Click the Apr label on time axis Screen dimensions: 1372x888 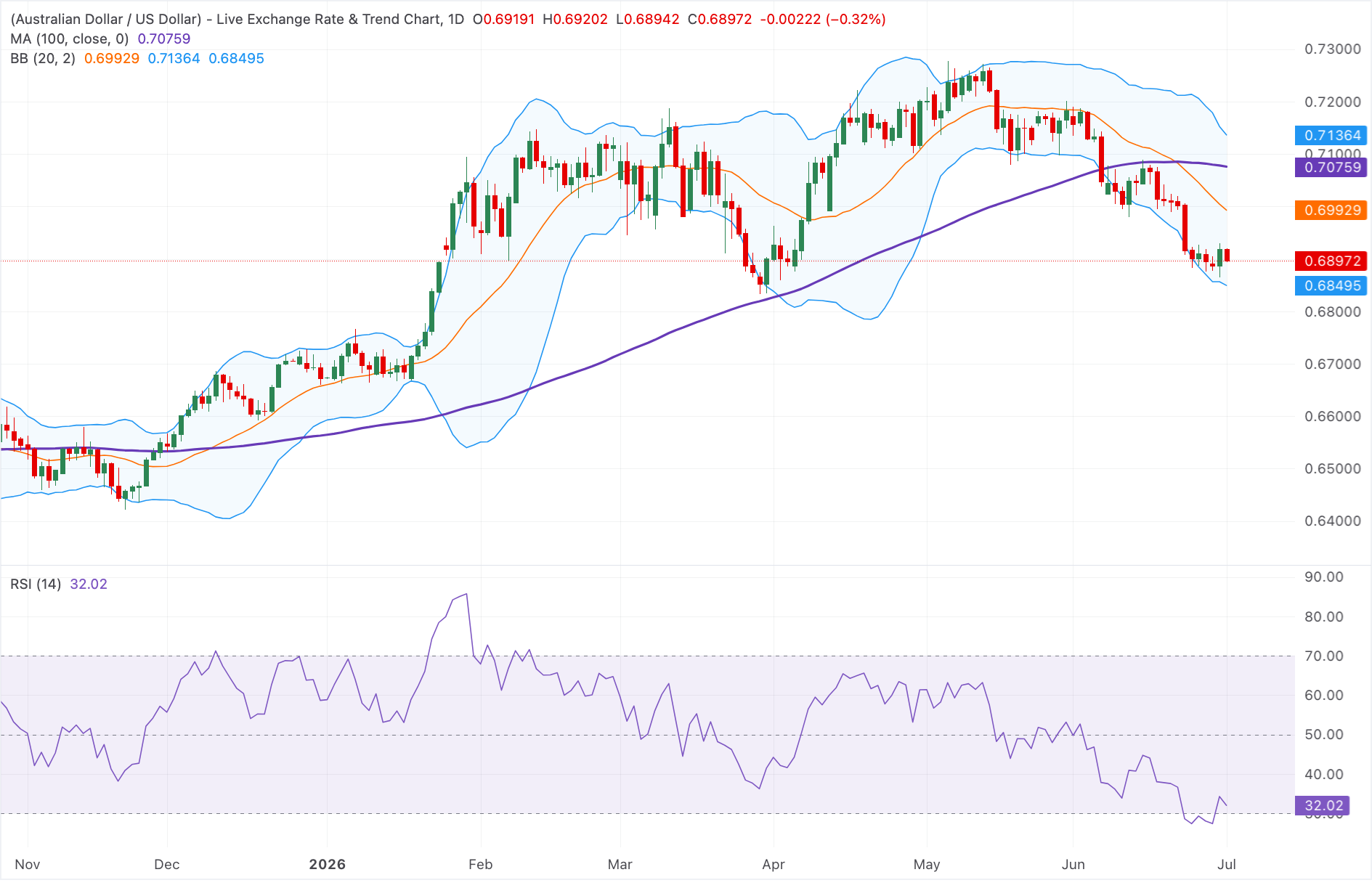click(x=774, y=865)
